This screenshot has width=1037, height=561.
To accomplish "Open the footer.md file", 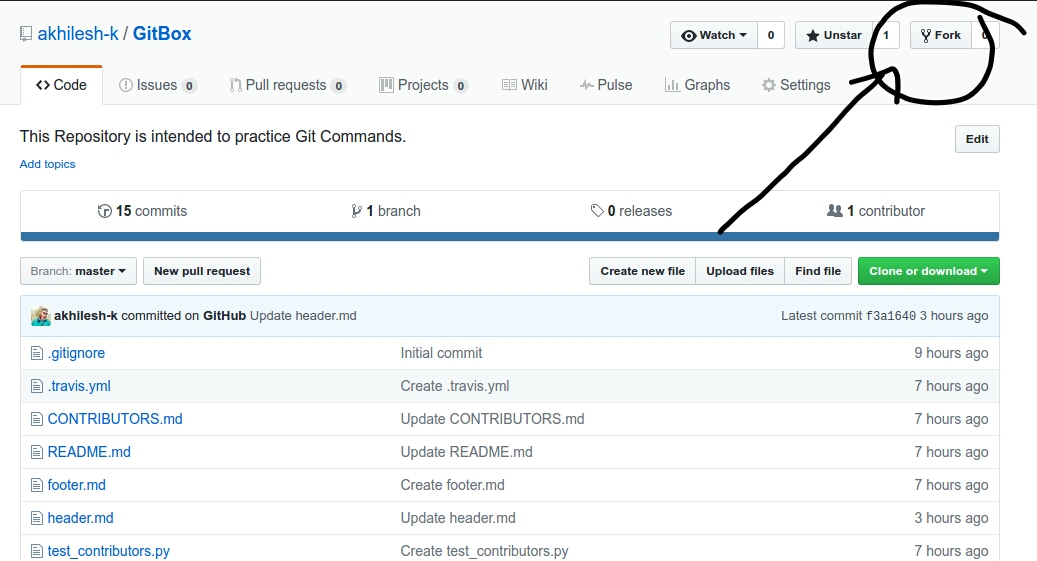I will pyautogui.click(x=77, y=486).
